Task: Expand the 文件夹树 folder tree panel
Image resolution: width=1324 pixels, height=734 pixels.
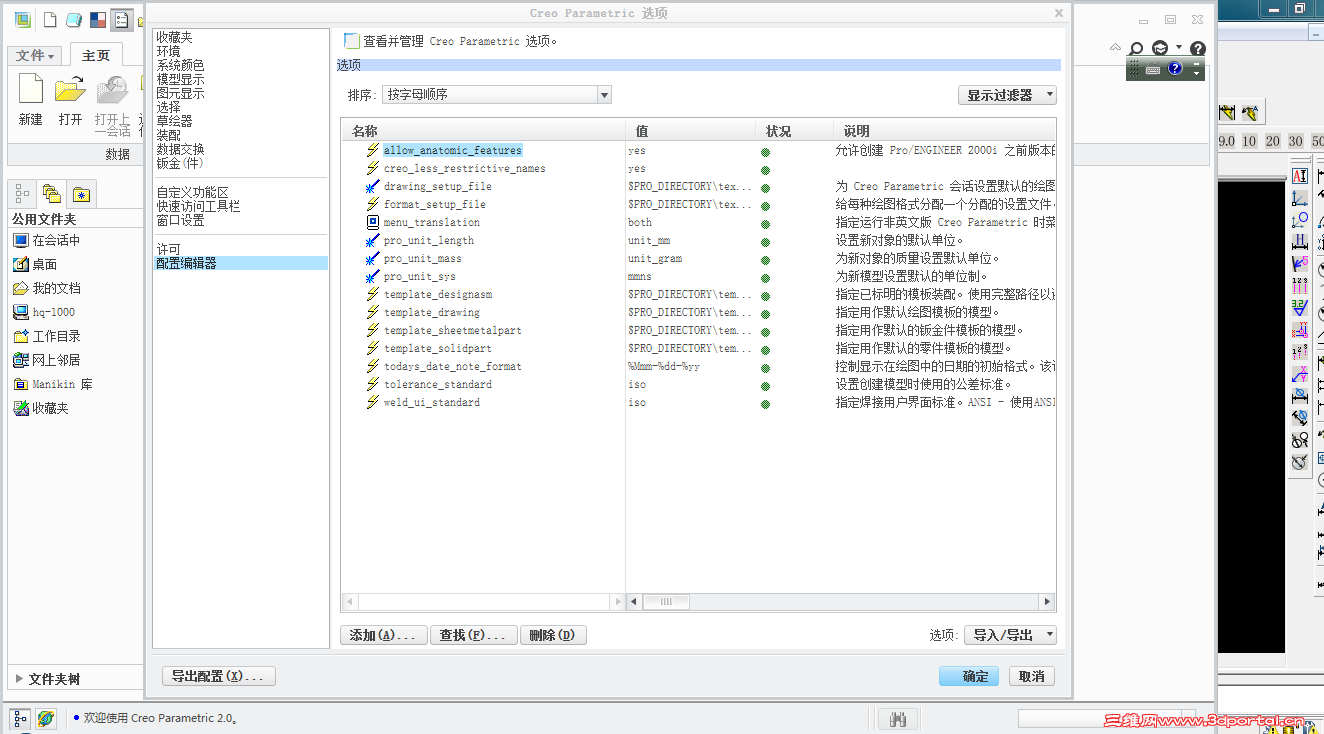Action: (x=19, y=679)
